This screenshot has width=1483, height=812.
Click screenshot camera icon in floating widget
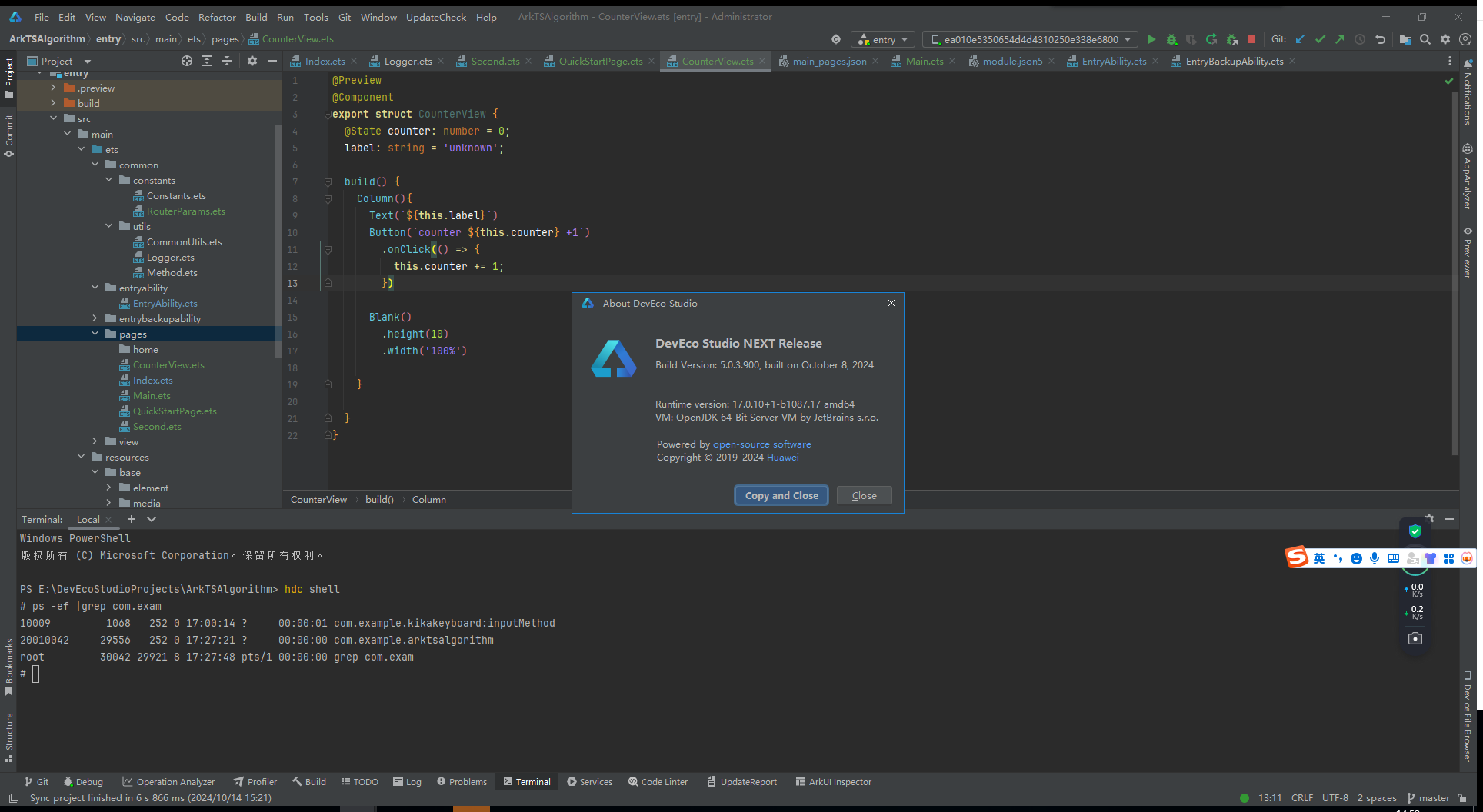[1415, 638]
